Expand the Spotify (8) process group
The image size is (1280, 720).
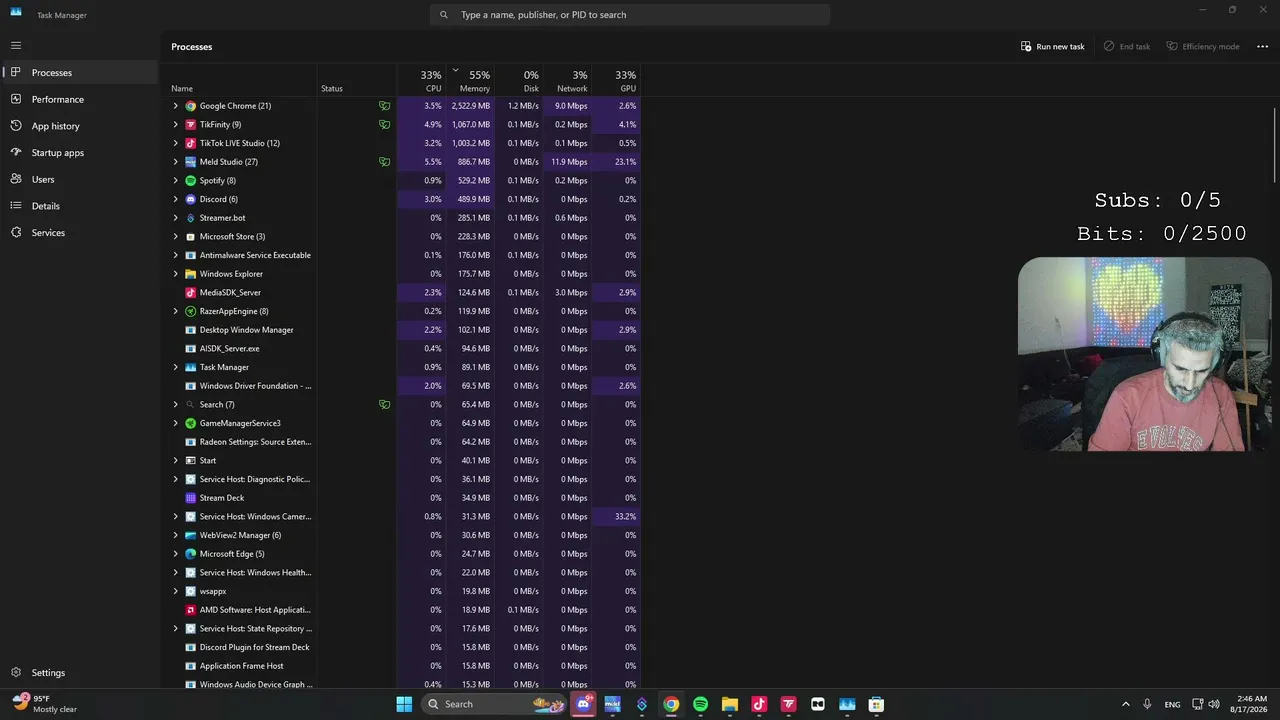(175, 181)
